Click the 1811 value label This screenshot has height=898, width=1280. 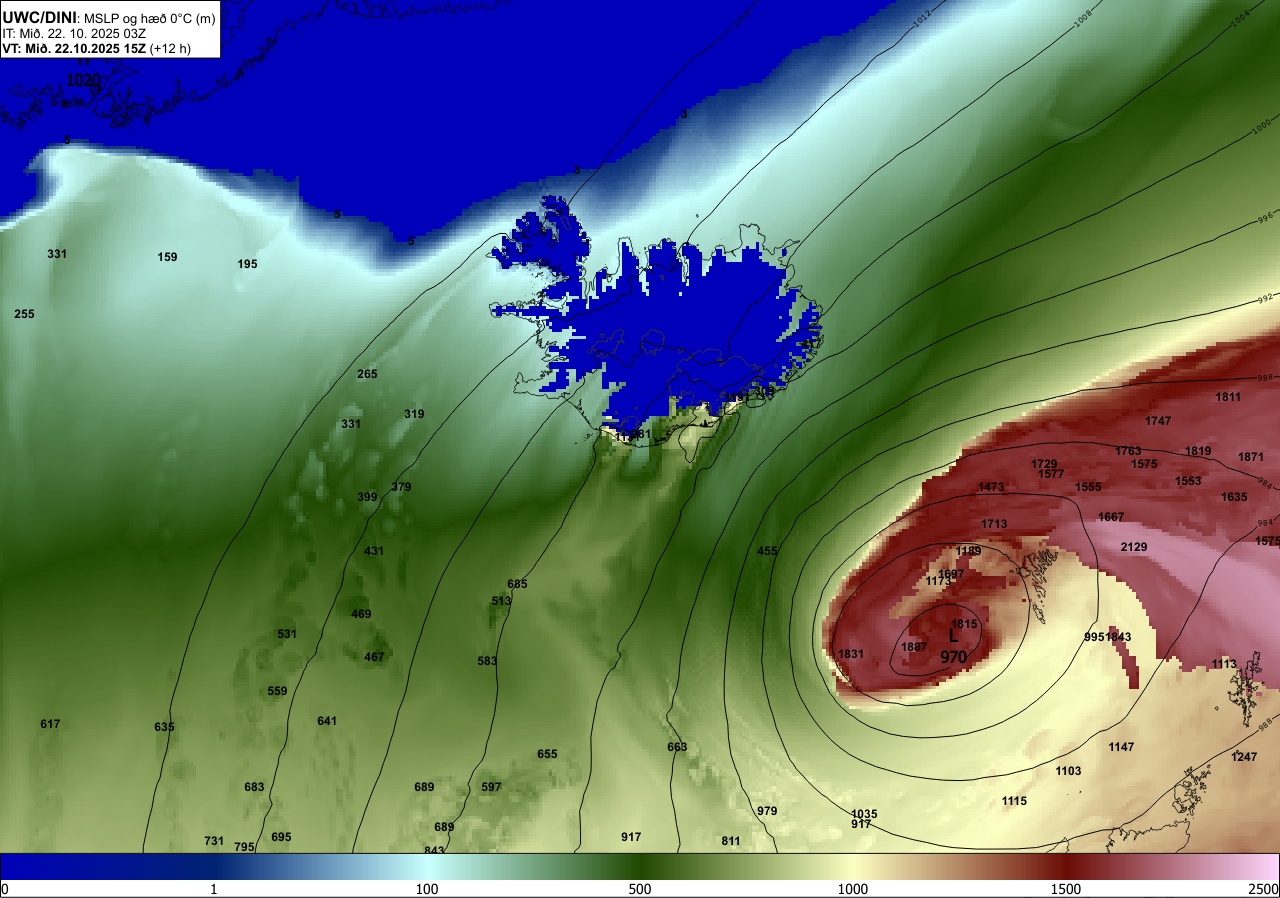pyautogui.click(x=1228, y=397)
